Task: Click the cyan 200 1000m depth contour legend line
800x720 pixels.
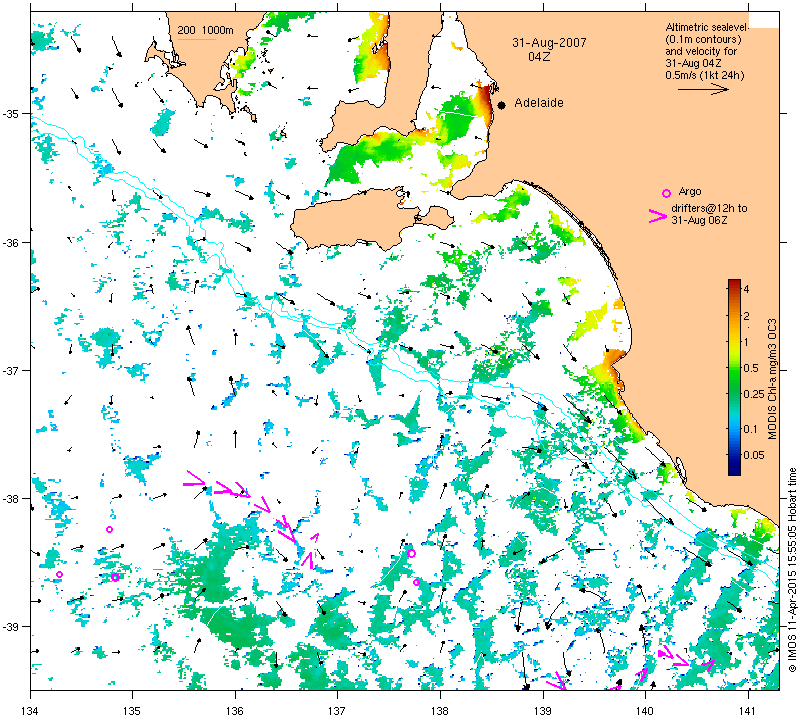Action: point(196,39)
